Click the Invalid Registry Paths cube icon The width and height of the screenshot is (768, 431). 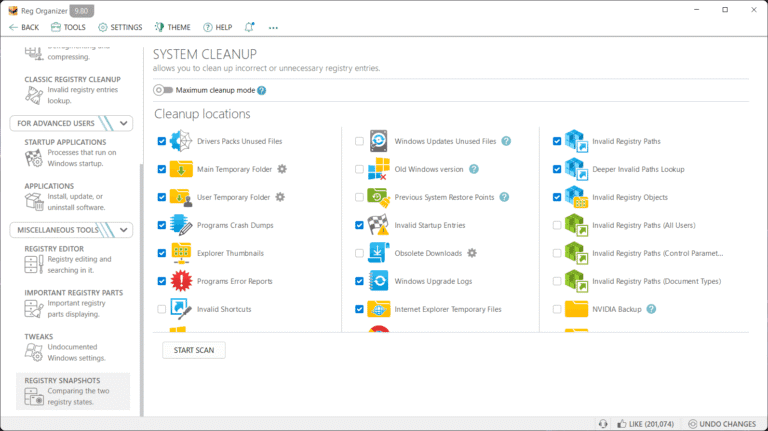(x=576, y=141)
